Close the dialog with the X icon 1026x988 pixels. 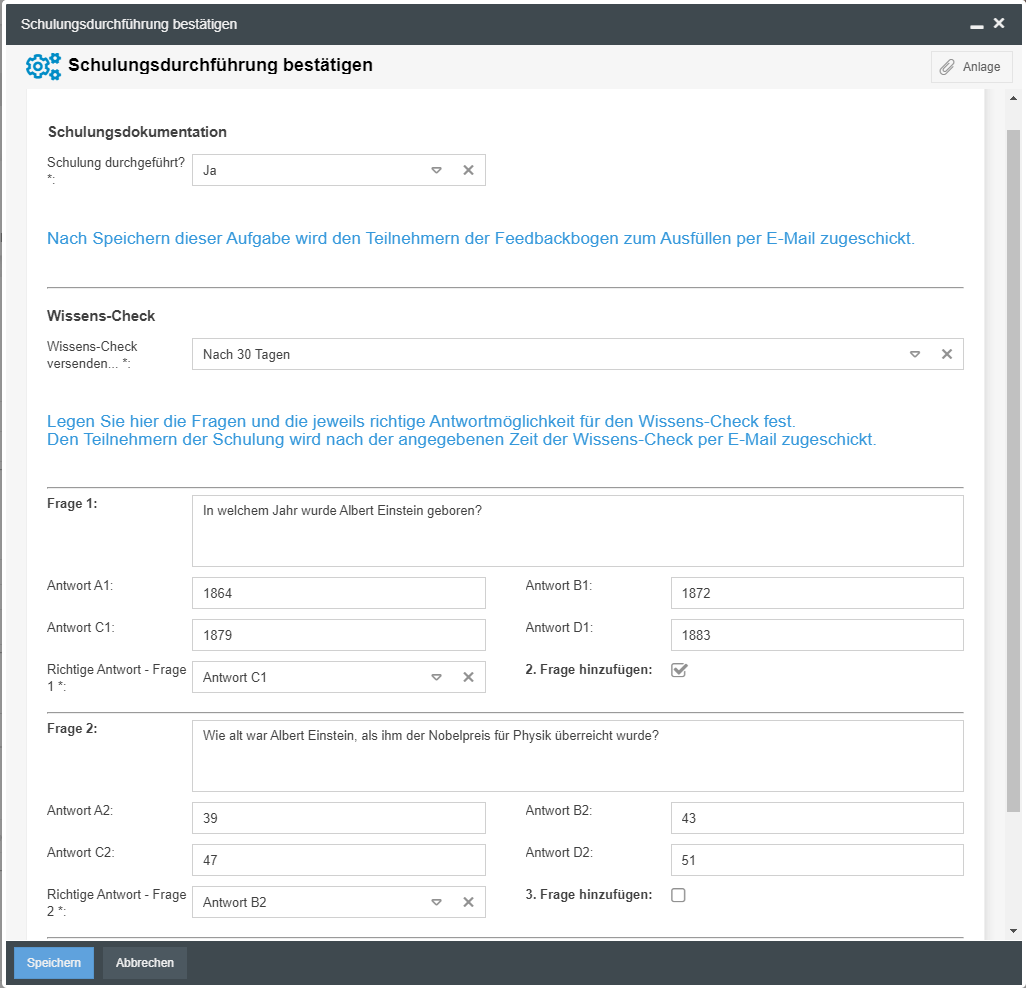click(999, 24)
